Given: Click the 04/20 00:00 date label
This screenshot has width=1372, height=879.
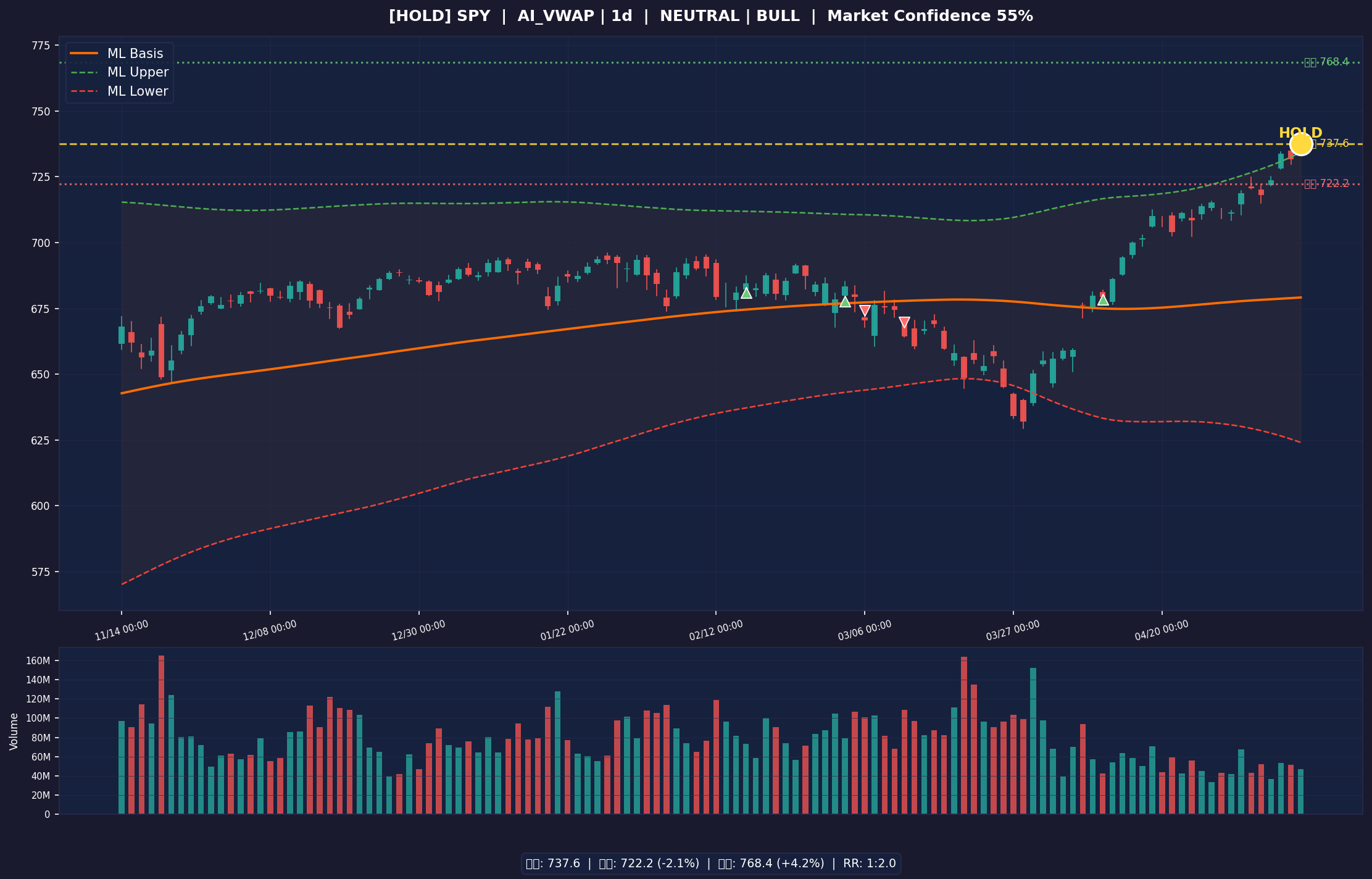Looking at the screenshot, I should pos(1162,630).
